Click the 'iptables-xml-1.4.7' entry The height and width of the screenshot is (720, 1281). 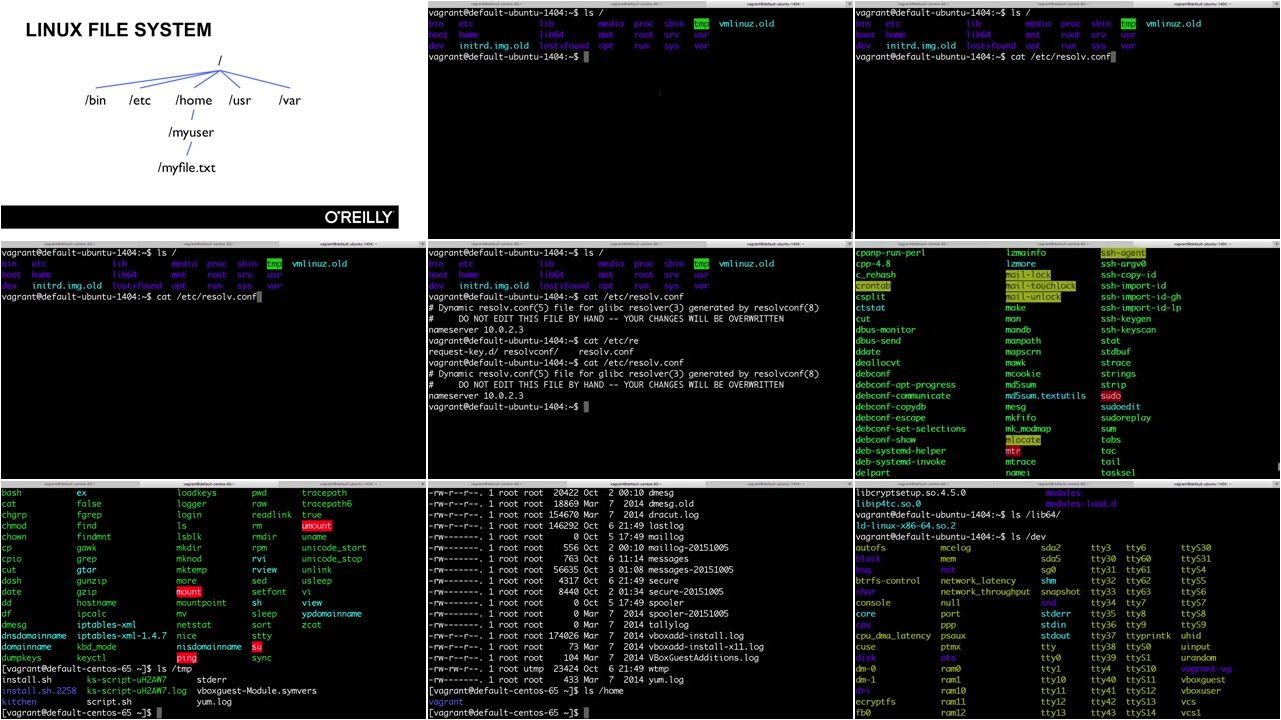(x=122, y=636)
